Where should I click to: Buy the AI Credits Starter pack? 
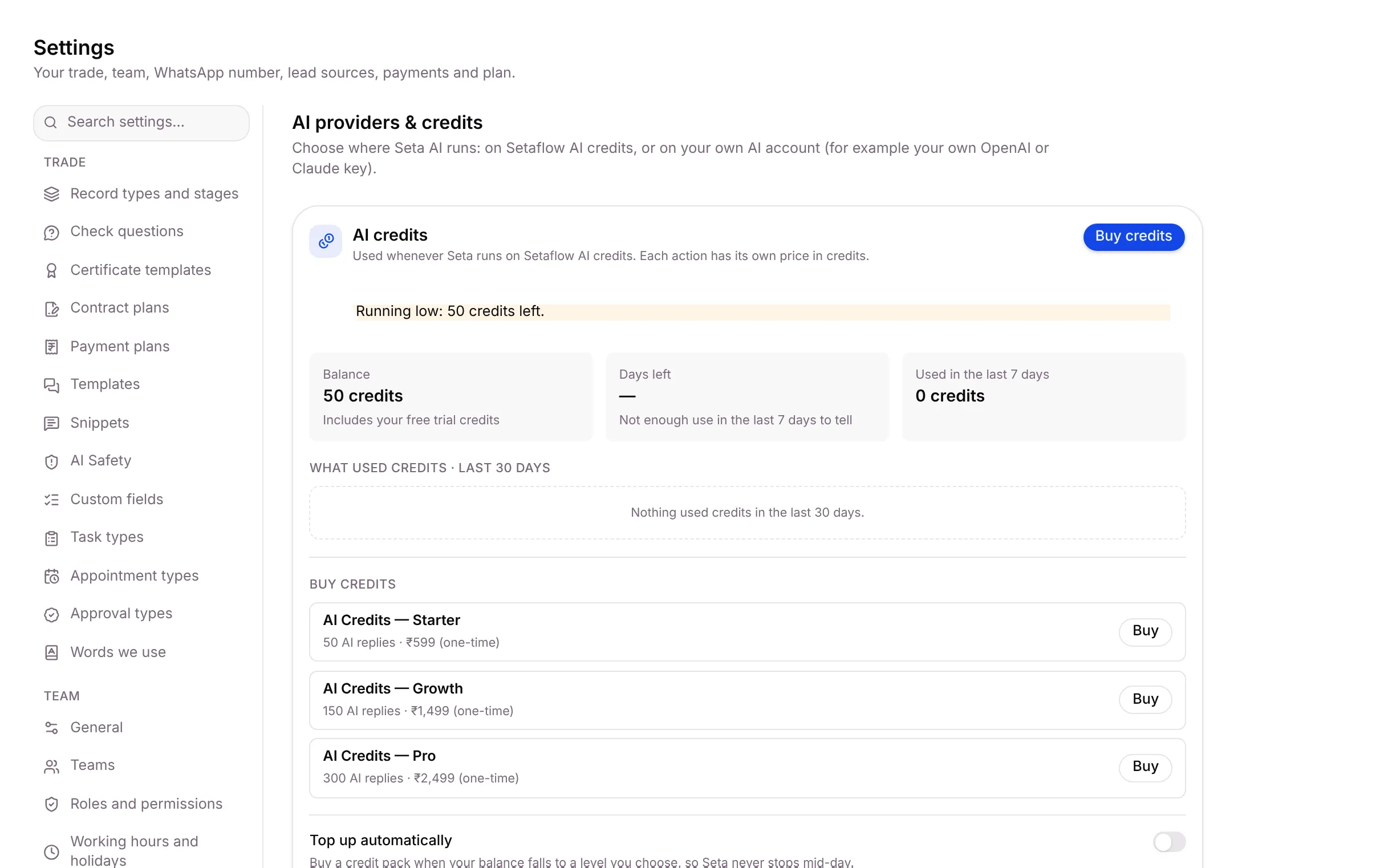1144,631
